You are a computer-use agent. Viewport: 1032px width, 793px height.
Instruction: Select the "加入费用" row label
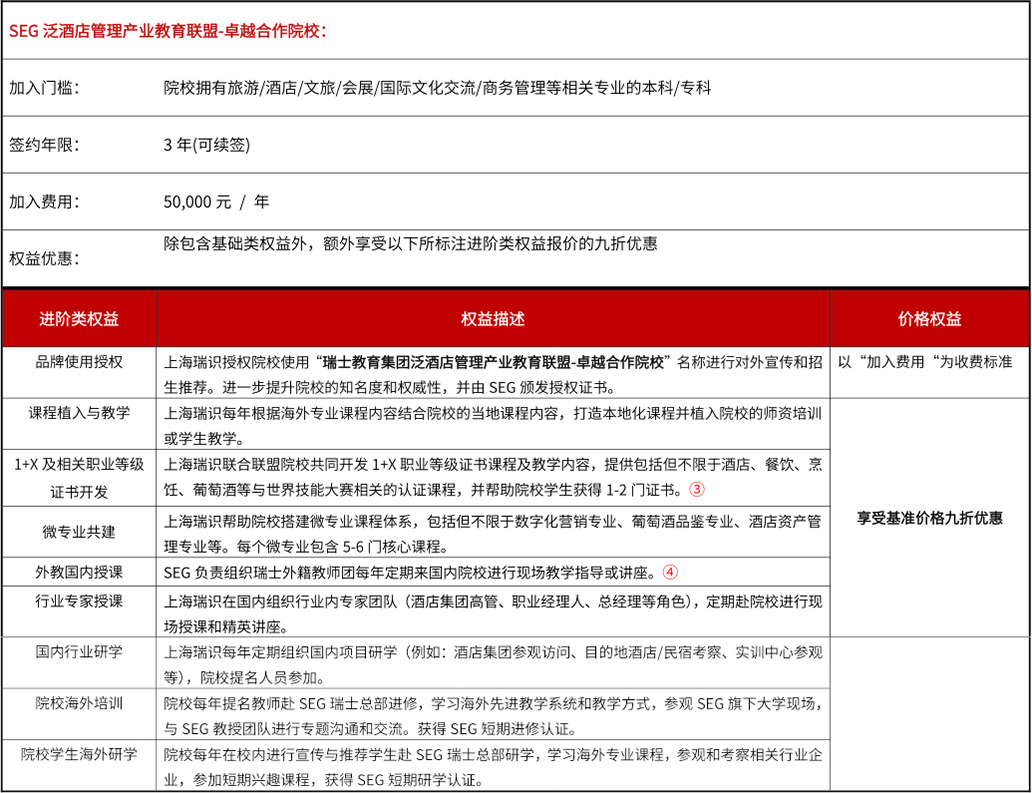(44, 201)
